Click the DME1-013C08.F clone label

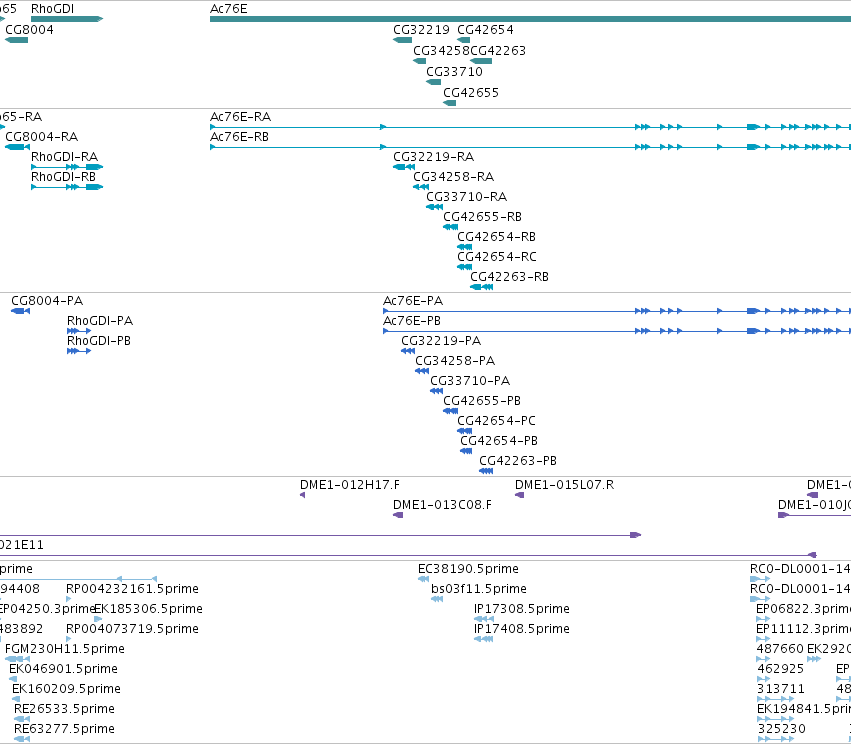442,505
